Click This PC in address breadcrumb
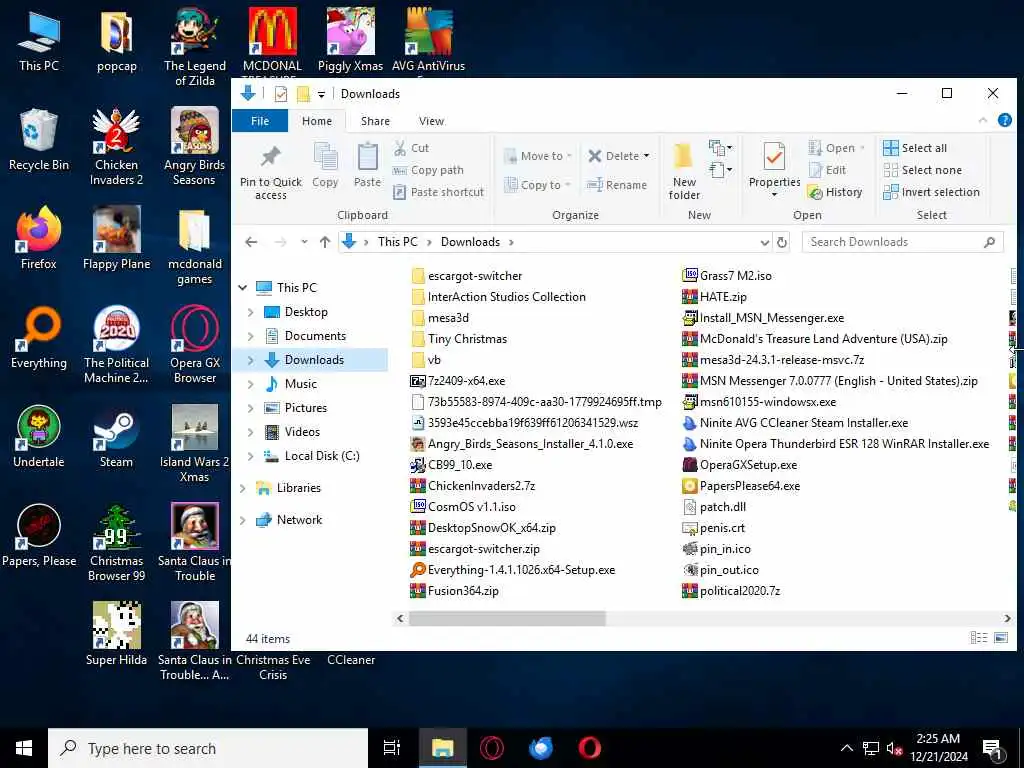This screenshot has width=1024, height=768. coord(397,242)
